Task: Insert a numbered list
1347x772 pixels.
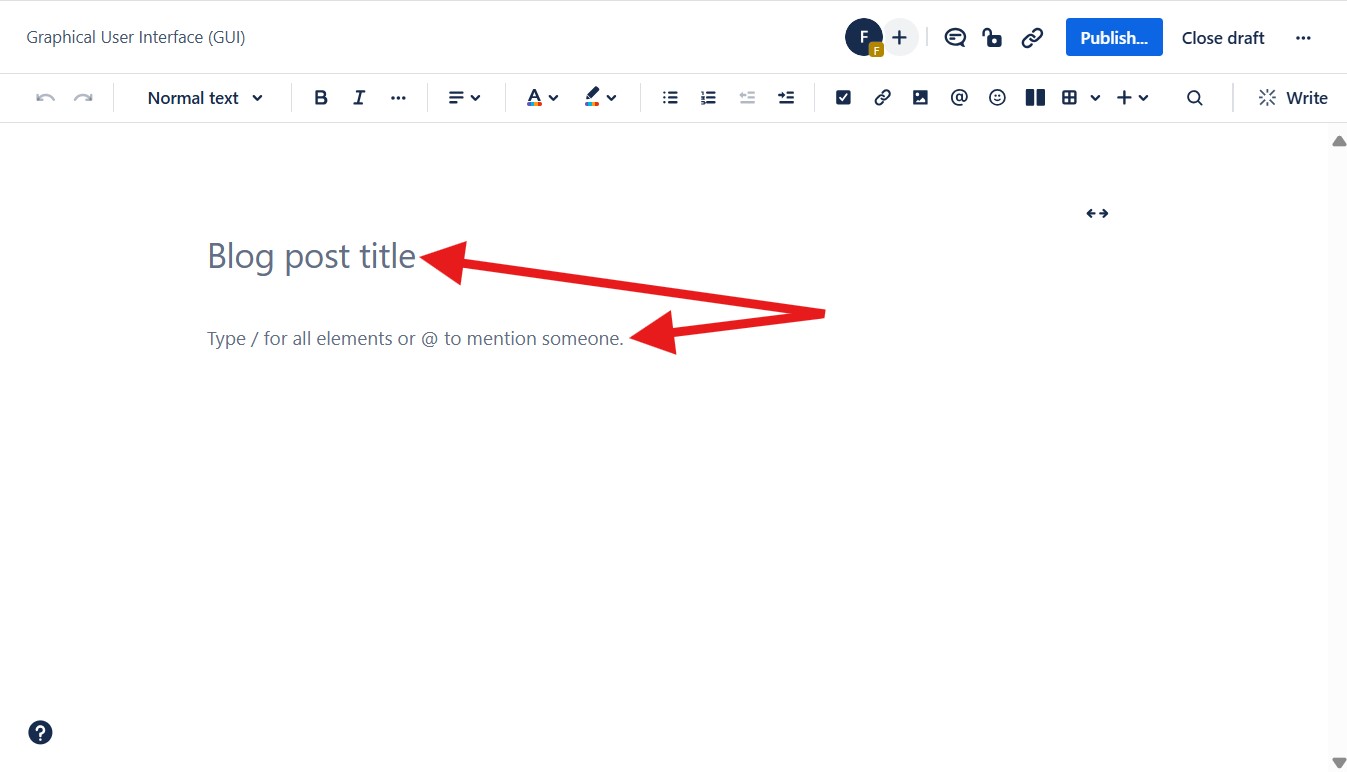Action: coord(708,98)
